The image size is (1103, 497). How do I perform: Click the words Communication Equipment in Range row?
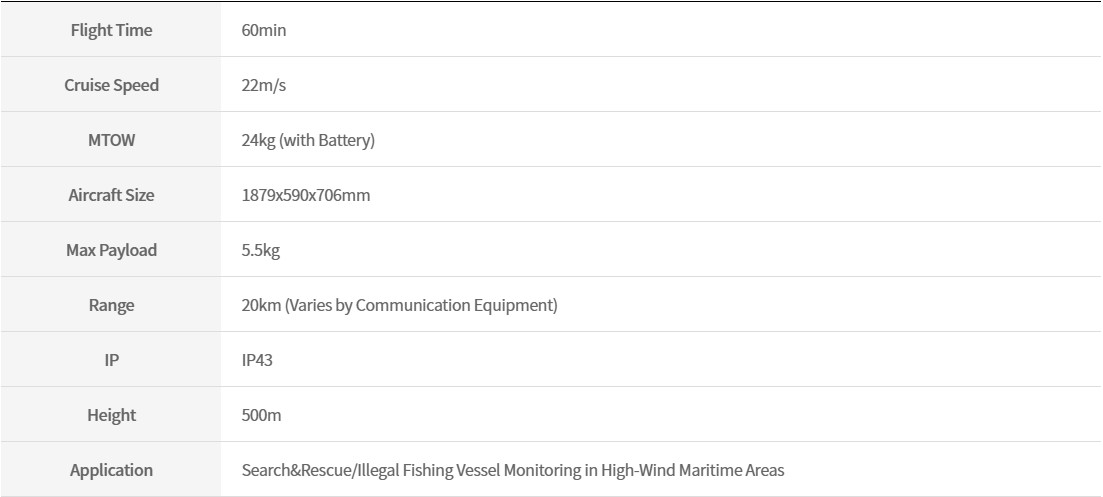[454, 305]
